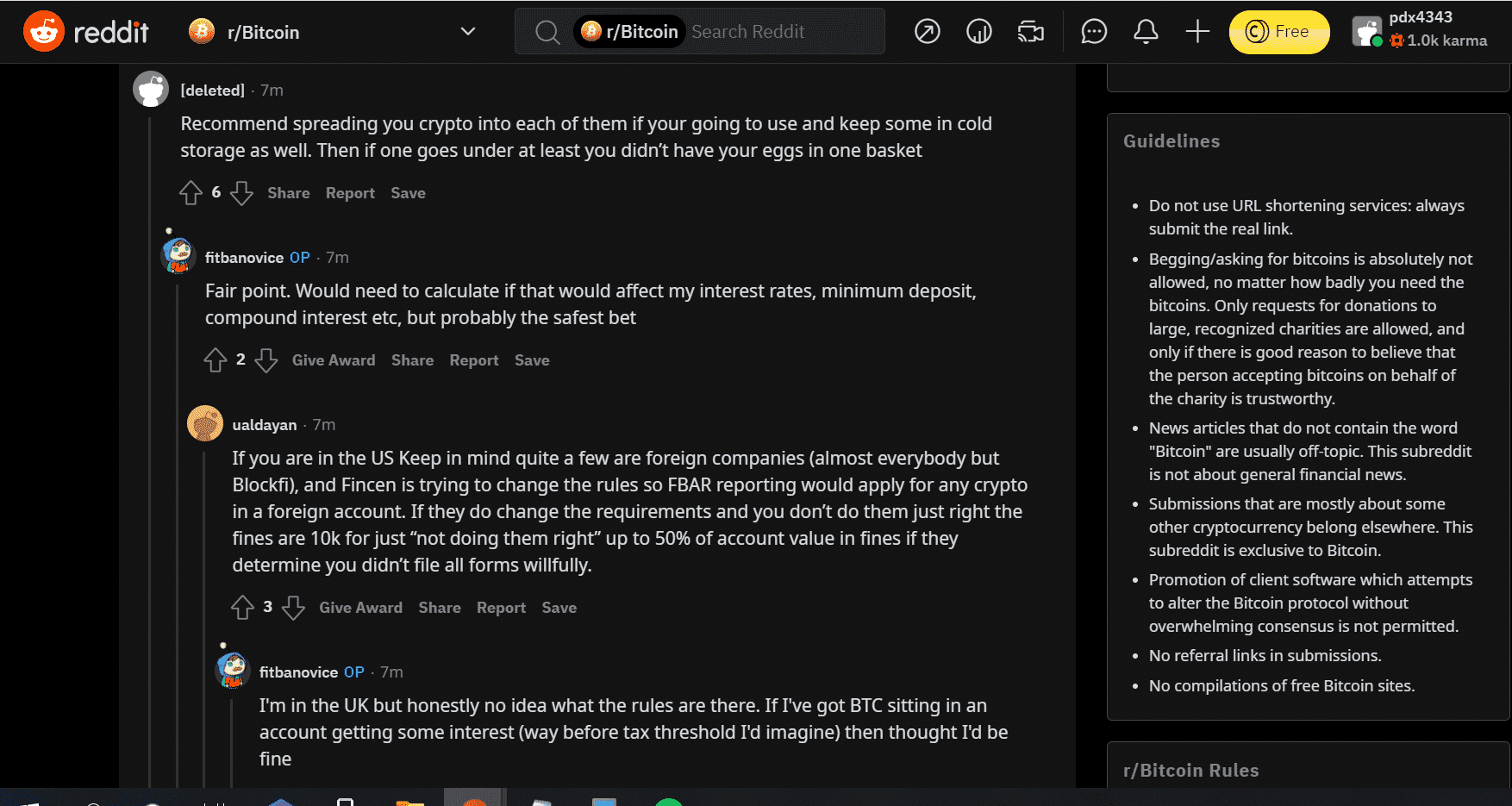Open the chat messages icon
Image resolution: width=1512 pixels, height=806 pixels.
pos(1094,32)
